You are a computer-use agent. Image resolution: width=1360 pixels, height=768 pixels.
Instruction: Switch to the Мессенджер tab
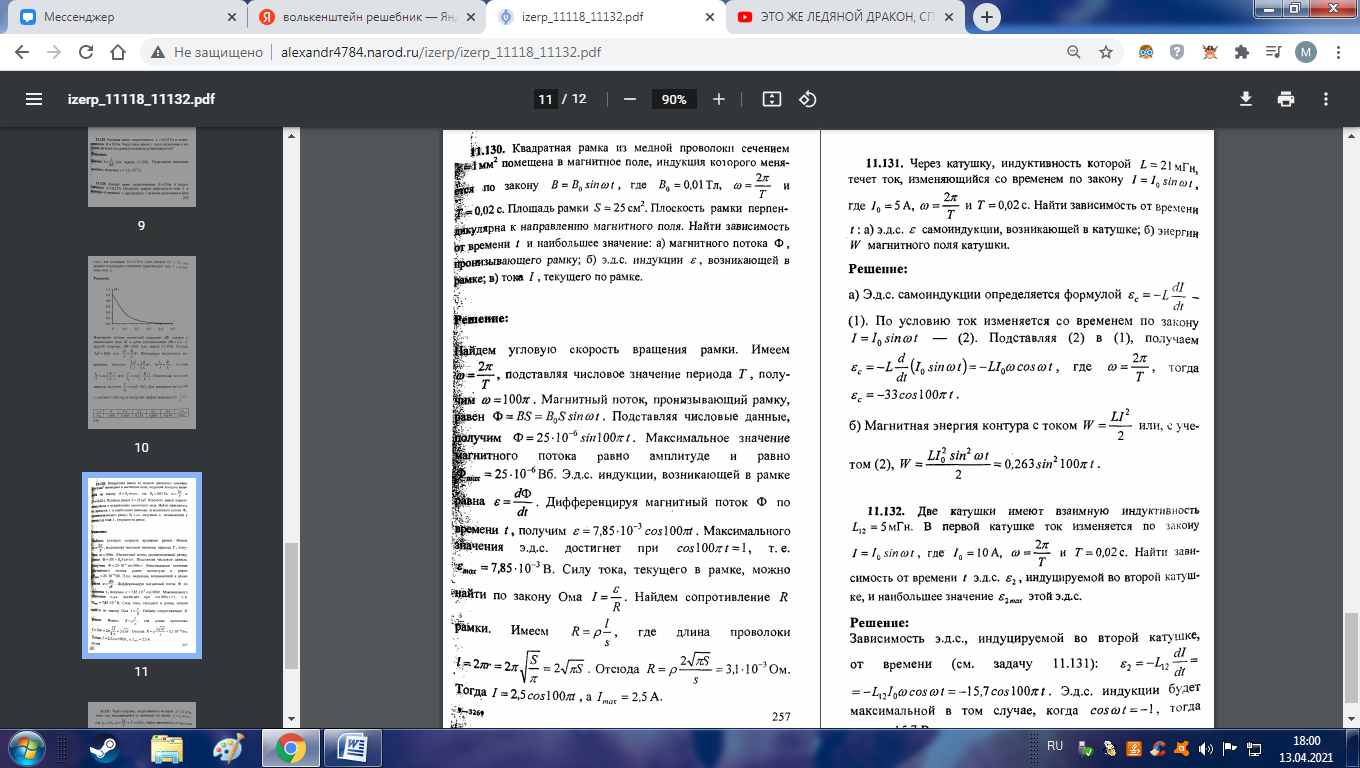tap(127, 17)
